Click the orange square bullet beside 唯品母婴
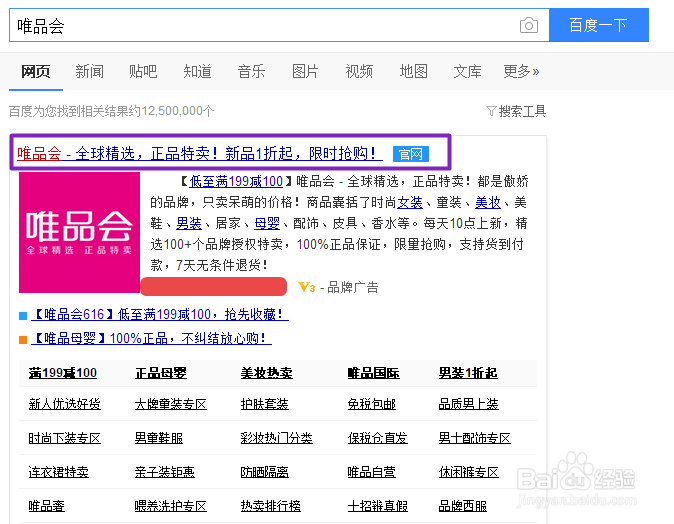The height and width of the screenshot is (524, 674). [23, 340]
